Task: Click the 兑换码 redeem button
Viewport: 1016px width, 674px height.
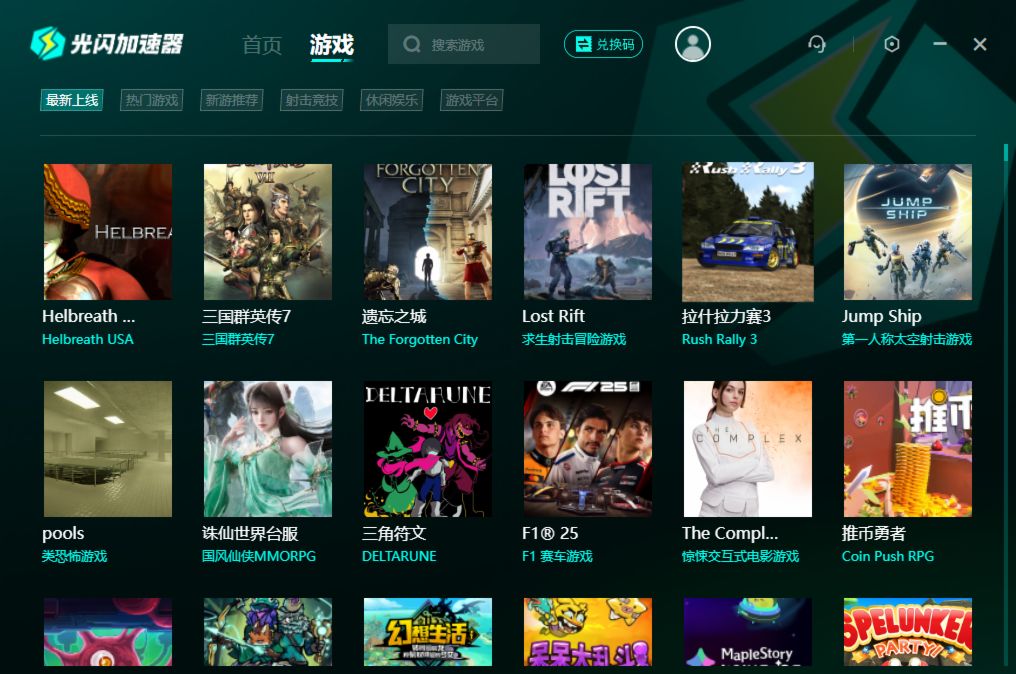Action: tap(603, 44)
